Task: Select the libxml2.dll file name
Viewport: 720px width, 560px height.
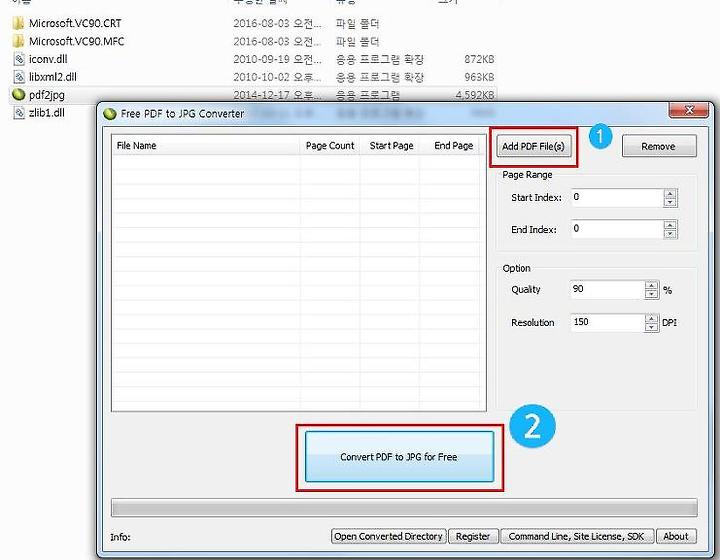Action: [x=53, y=77]
